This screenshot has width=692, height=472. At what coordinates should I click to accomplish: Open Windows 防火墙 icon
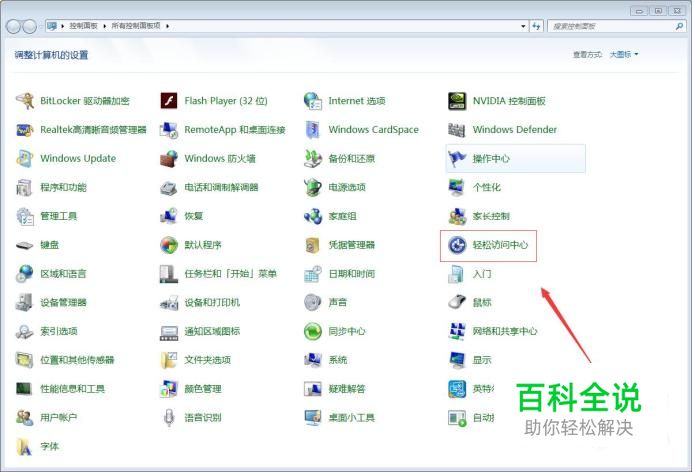pyautogui.click(x=169, y=158)
